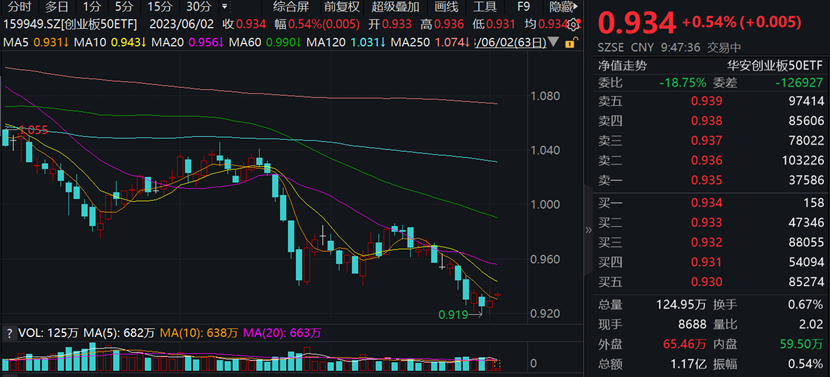
Task: Click the 1.055 high marker on chart
Action: [33, 130]
